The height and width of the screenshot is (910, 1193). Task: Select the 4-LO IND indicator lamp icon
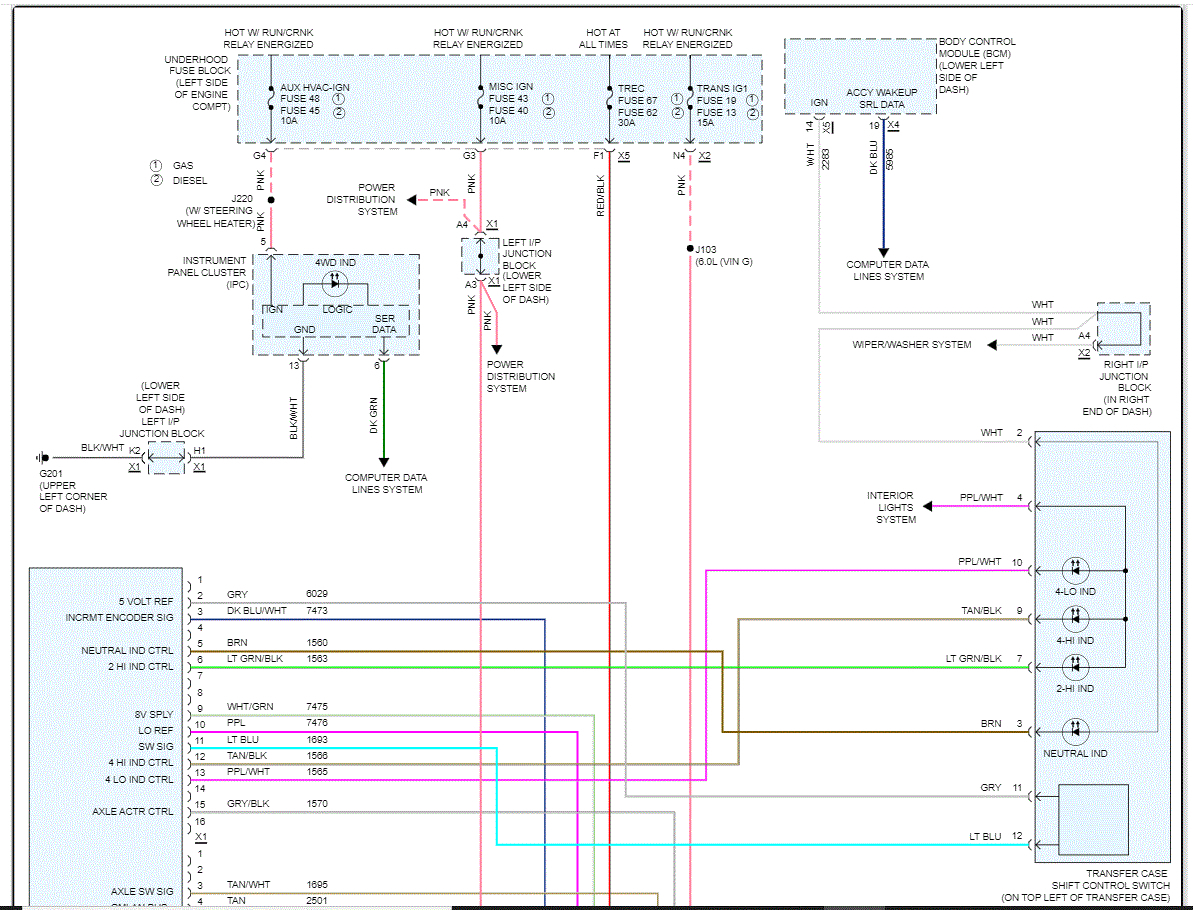pos(1075,570)
